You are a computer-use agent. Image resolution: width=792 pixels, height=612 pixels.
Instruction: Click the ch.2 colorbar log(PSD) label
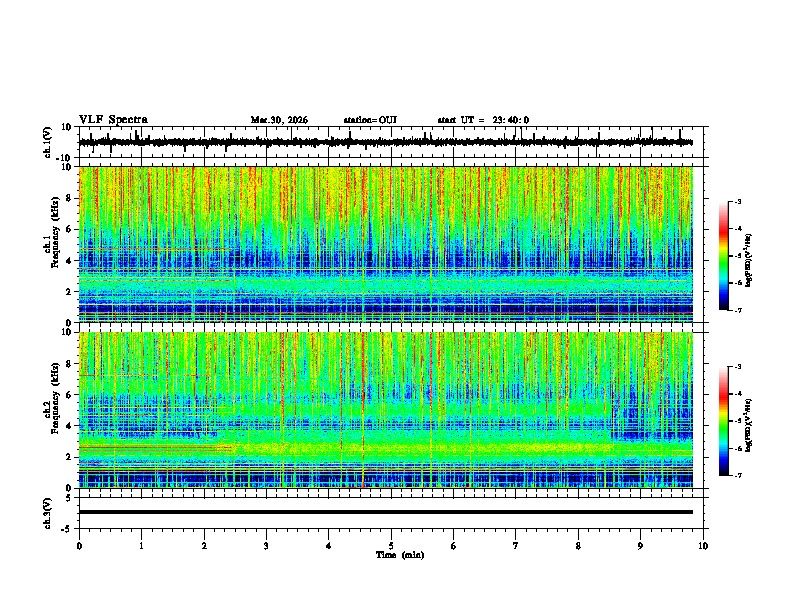pyautogui.click(x=749, y=425)
